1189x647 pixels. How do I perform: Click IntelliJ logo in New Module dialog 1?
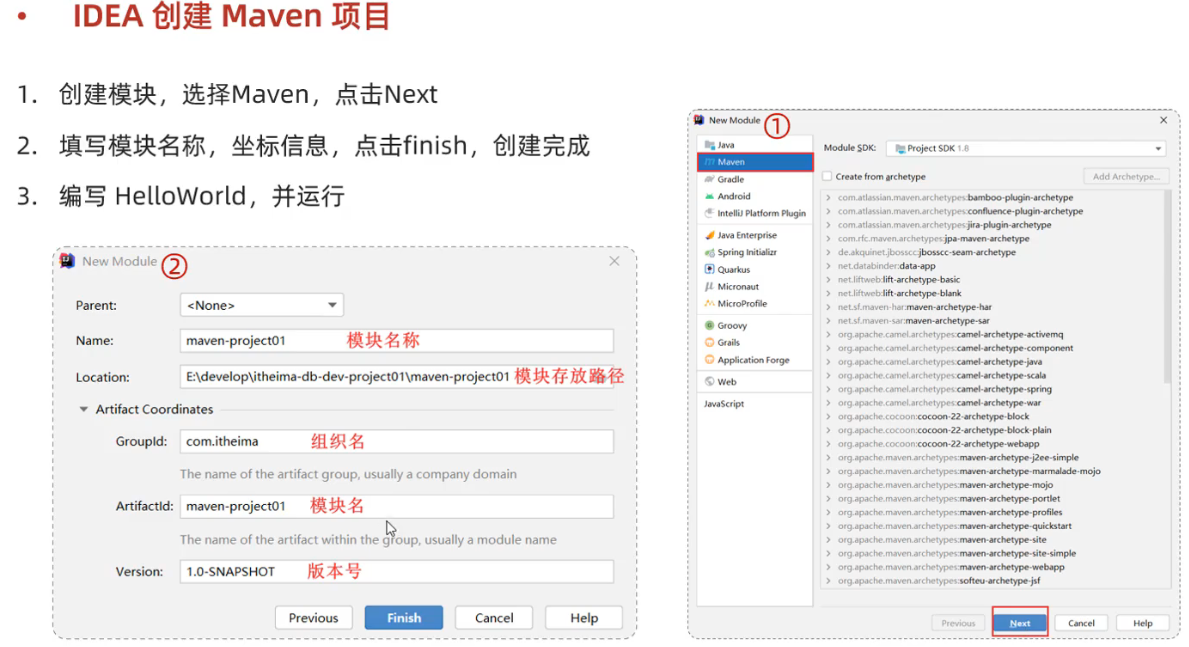click(699, 120)
